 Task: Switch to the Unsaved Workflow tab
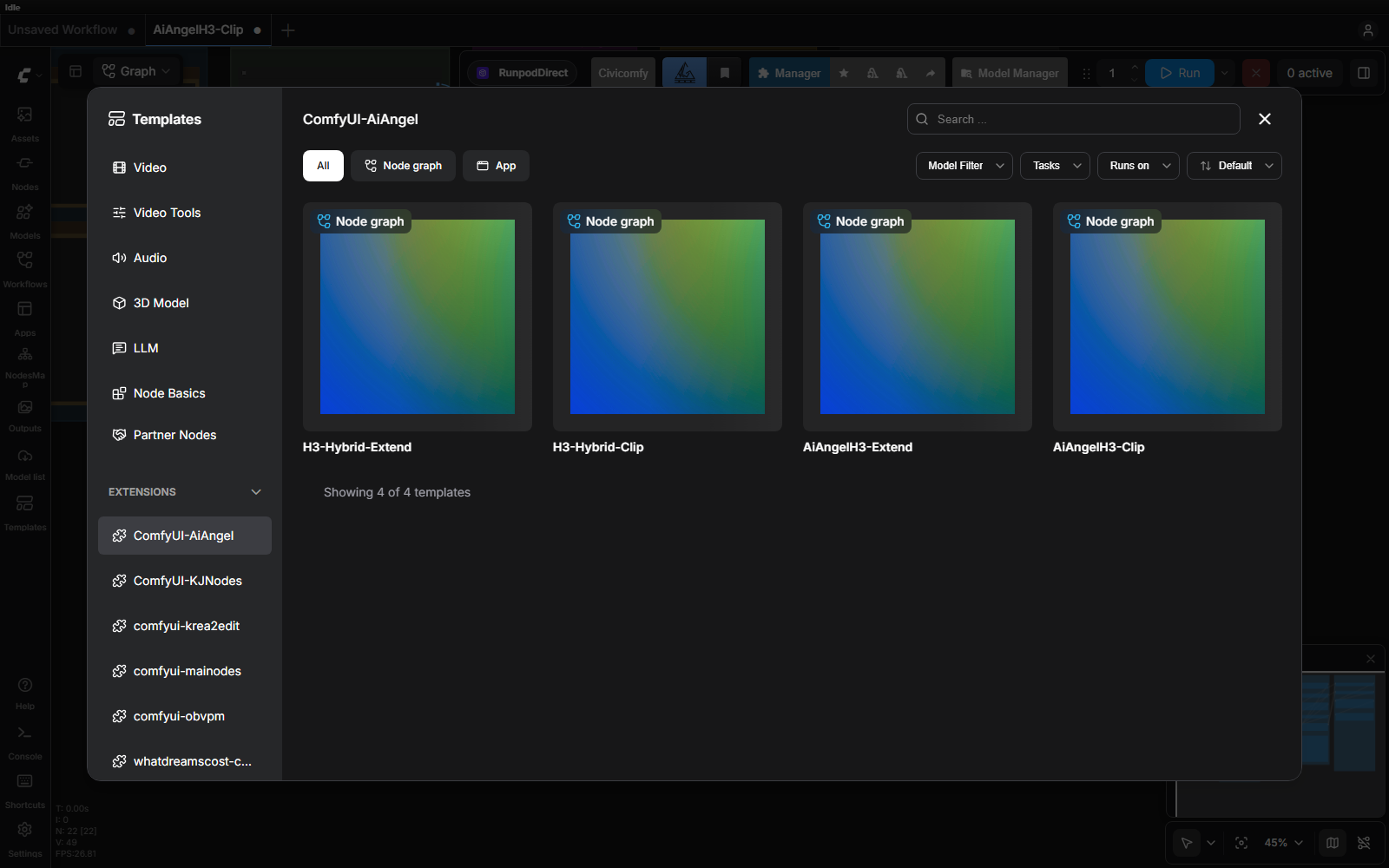(71, 30)
